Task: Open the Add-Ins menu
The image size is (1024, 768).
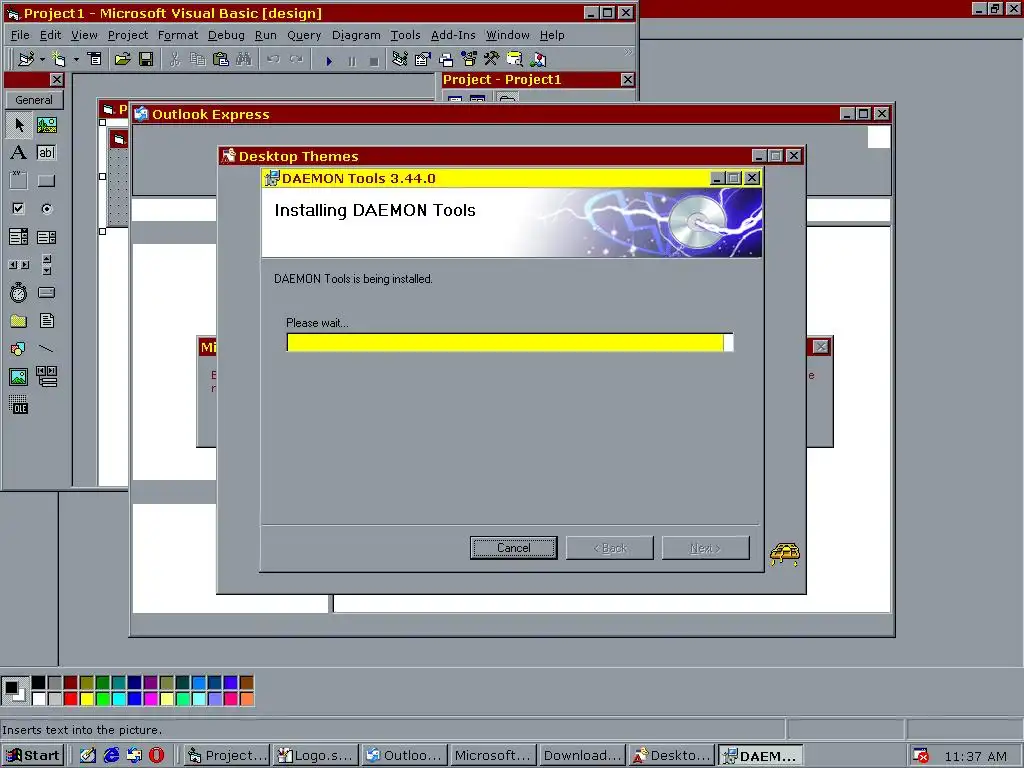Action: pyautogui.click(x=453, y=35)
